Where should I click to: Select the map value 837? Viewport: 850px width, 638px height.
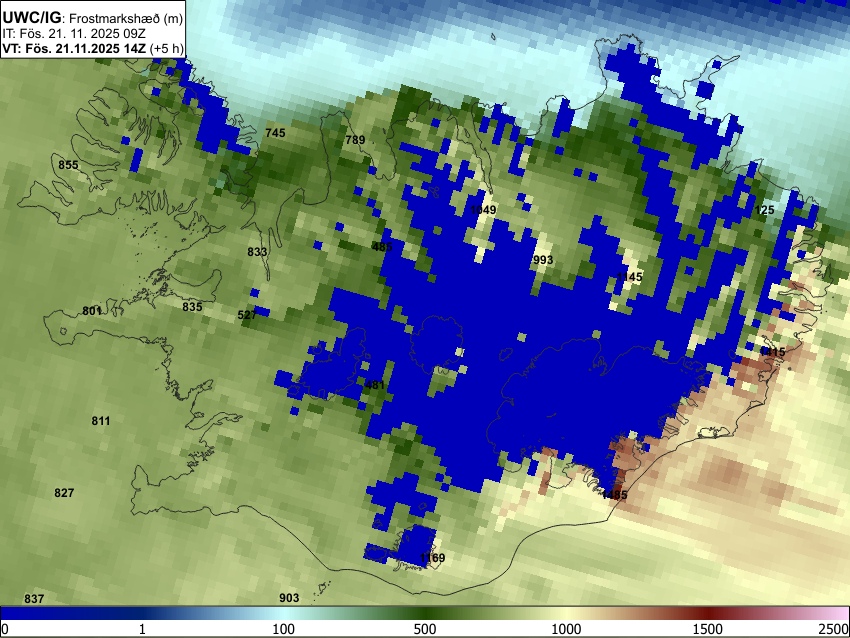34,598
